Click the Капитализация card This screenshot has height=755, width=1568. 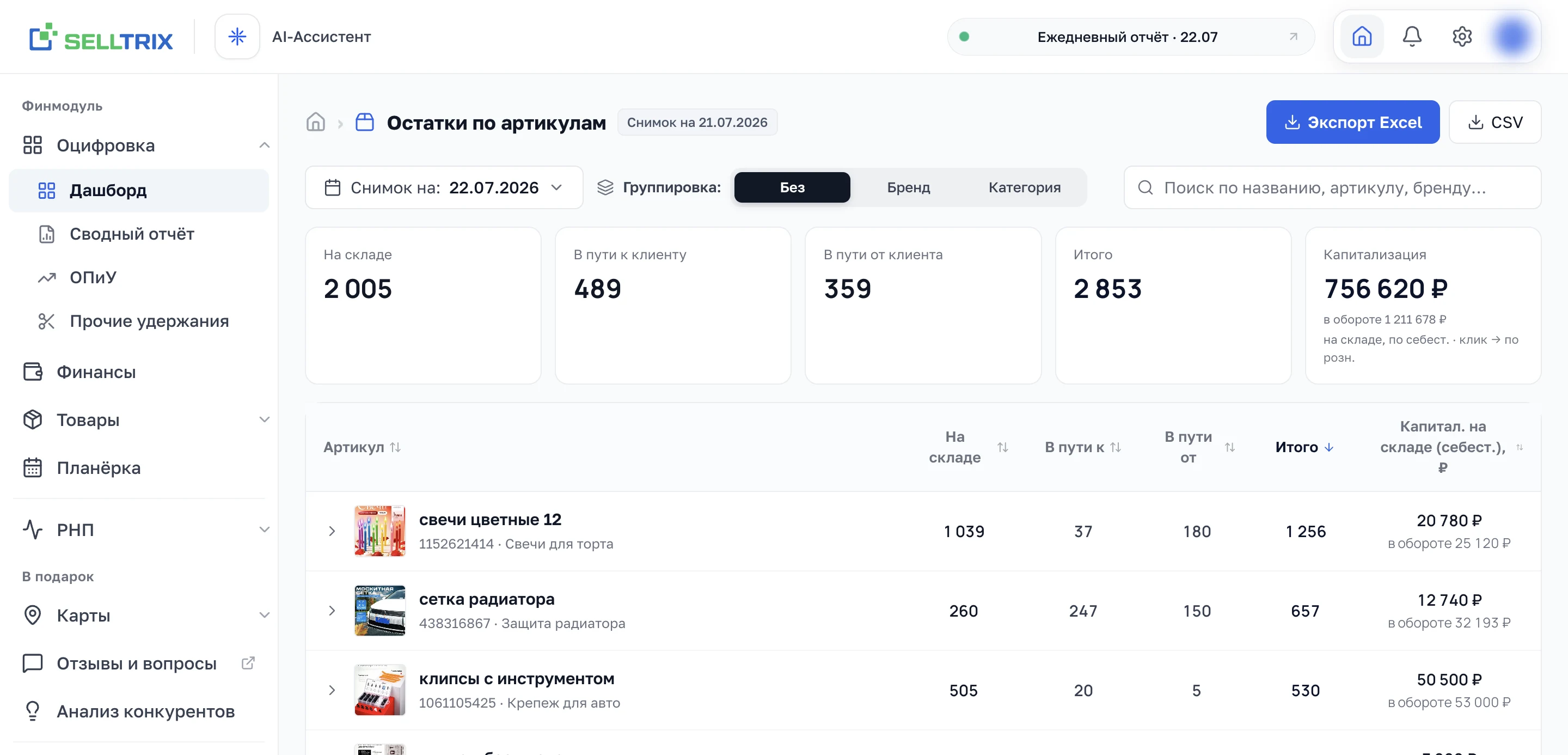click(1423, 305)
